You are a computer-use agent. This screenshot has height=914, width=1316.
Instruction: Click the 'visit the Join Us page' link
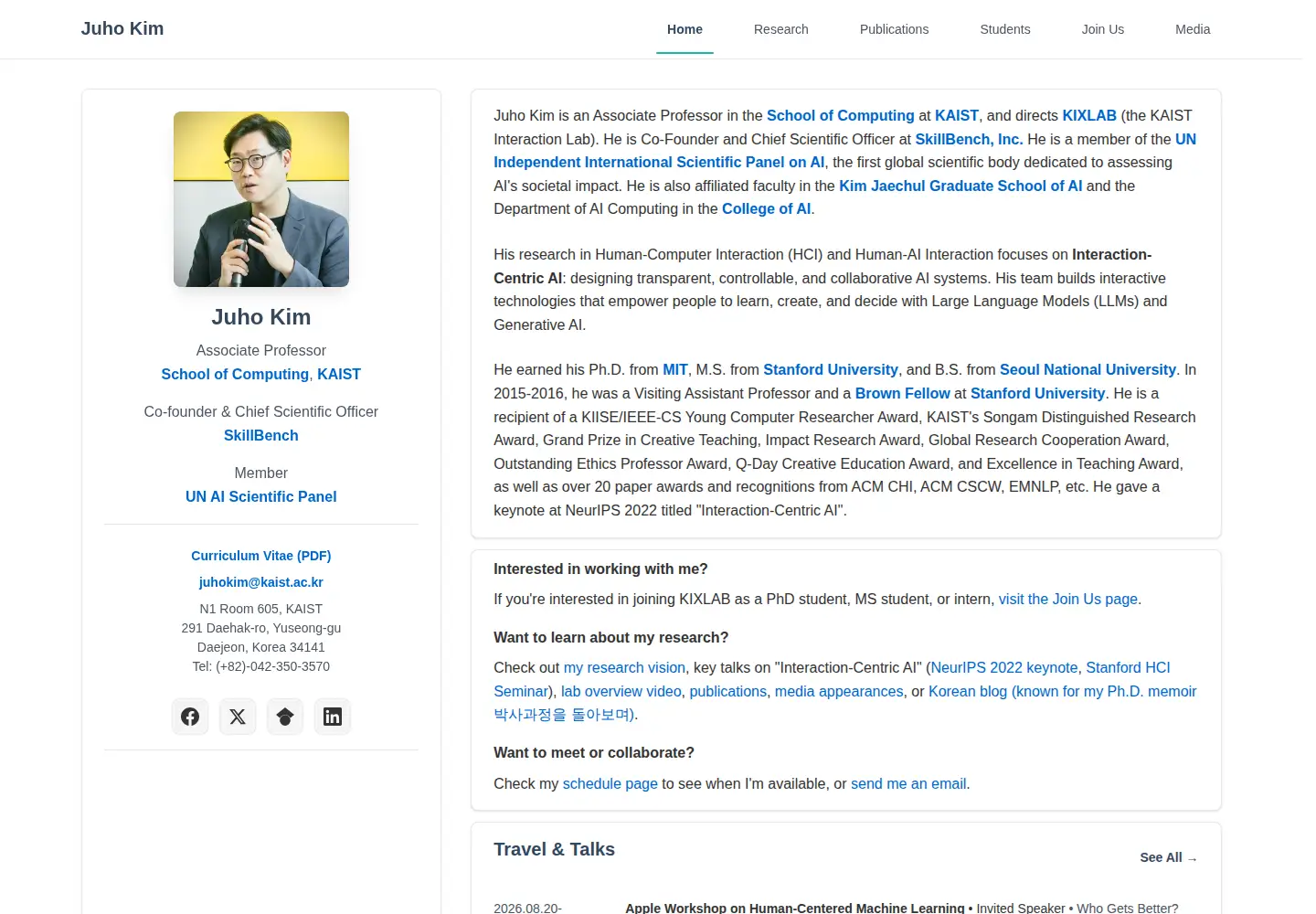[x=1068, y=599]
